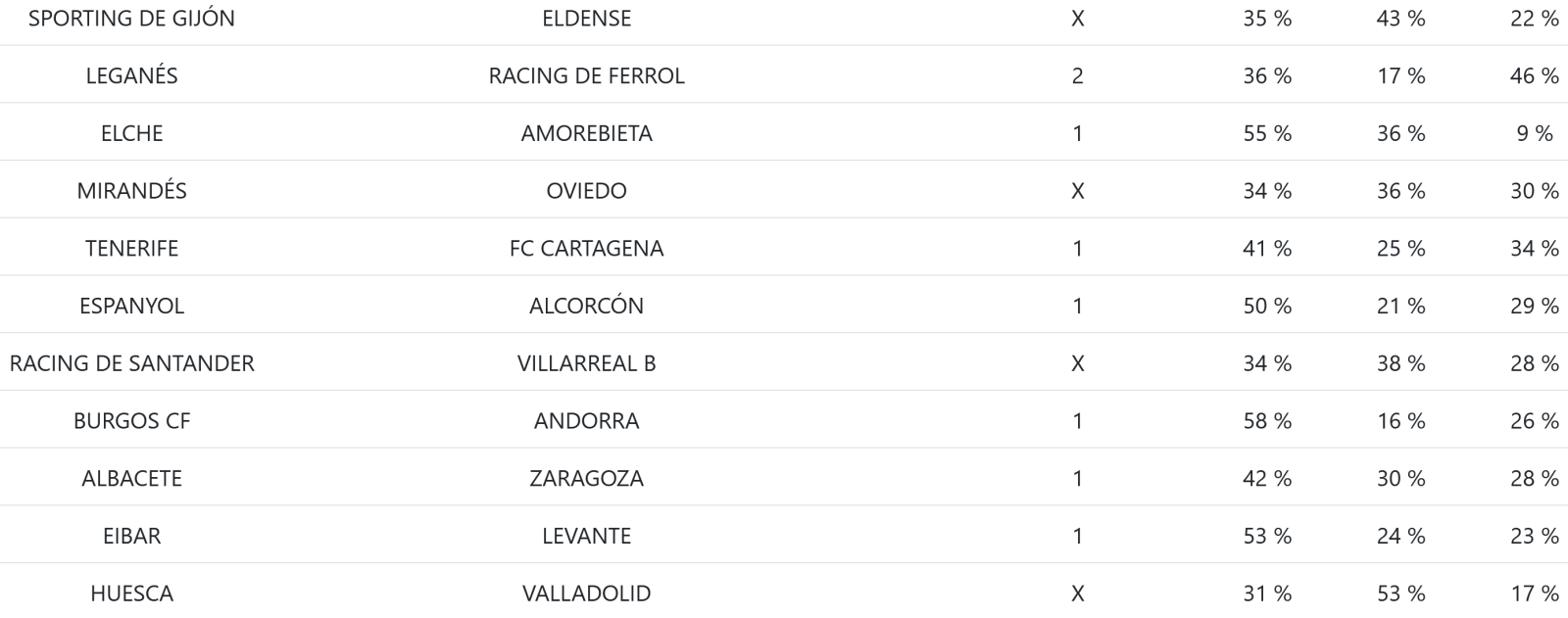
Task: Select Racing de Ferrol in the table
Action: 586,75
